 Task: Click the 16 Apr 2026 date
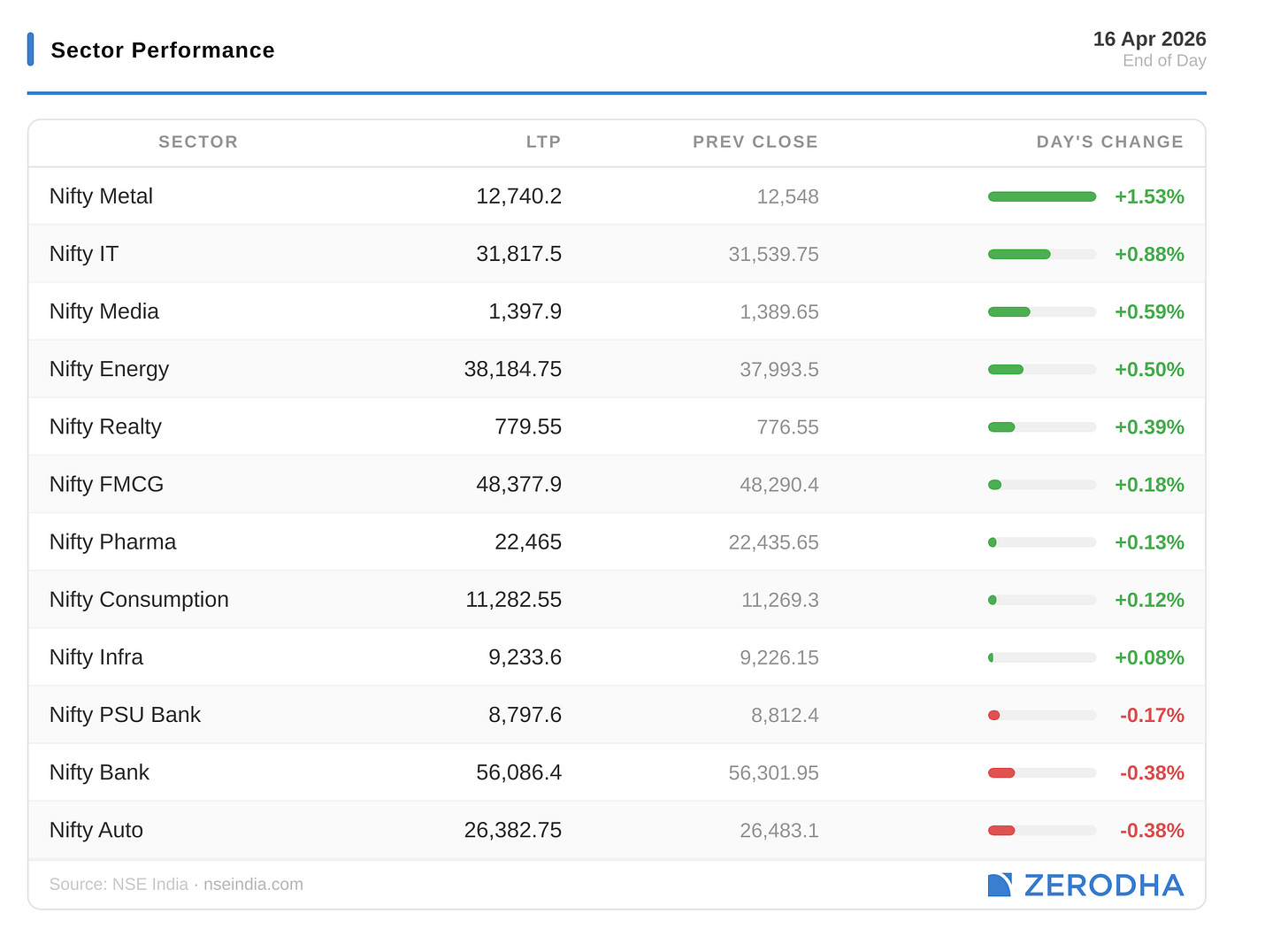pos(1149,39)
